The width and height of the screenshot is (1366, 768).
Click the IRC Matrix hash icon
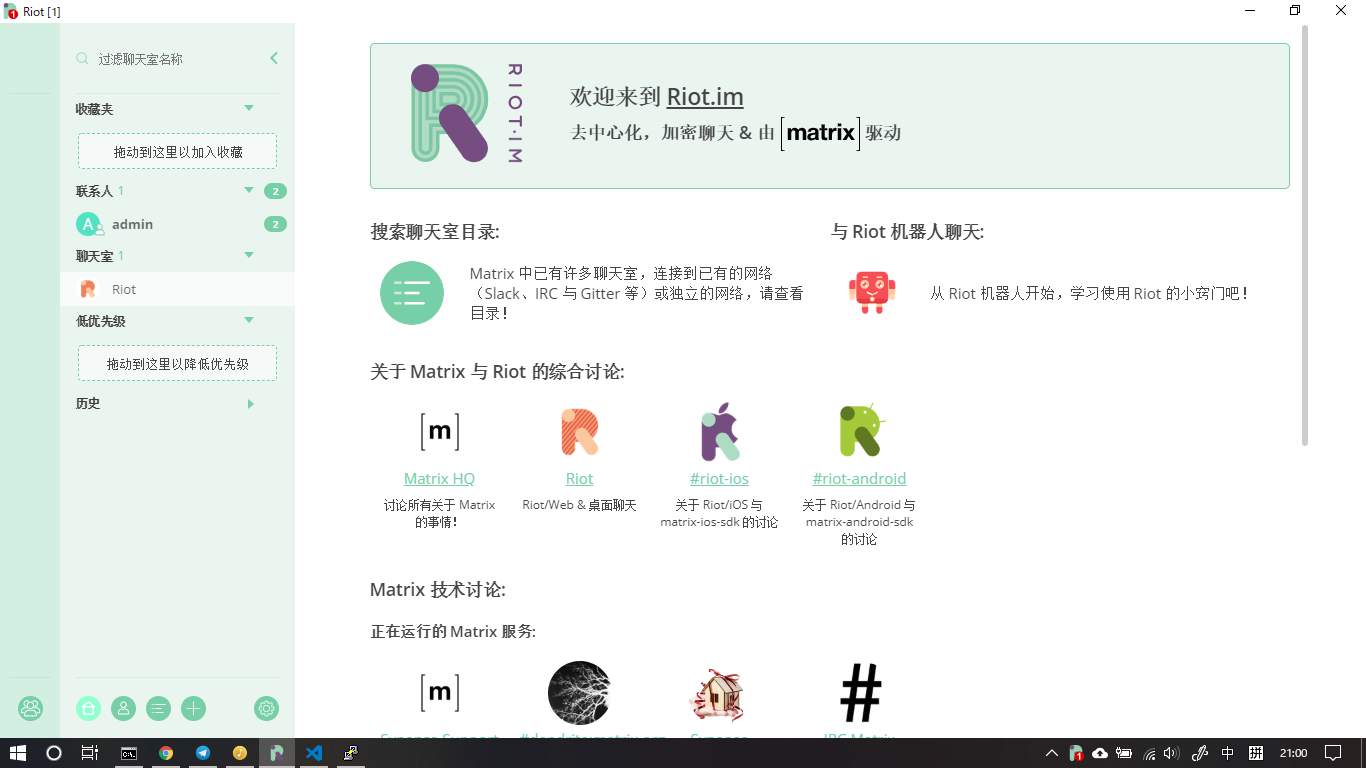point(860,692)
